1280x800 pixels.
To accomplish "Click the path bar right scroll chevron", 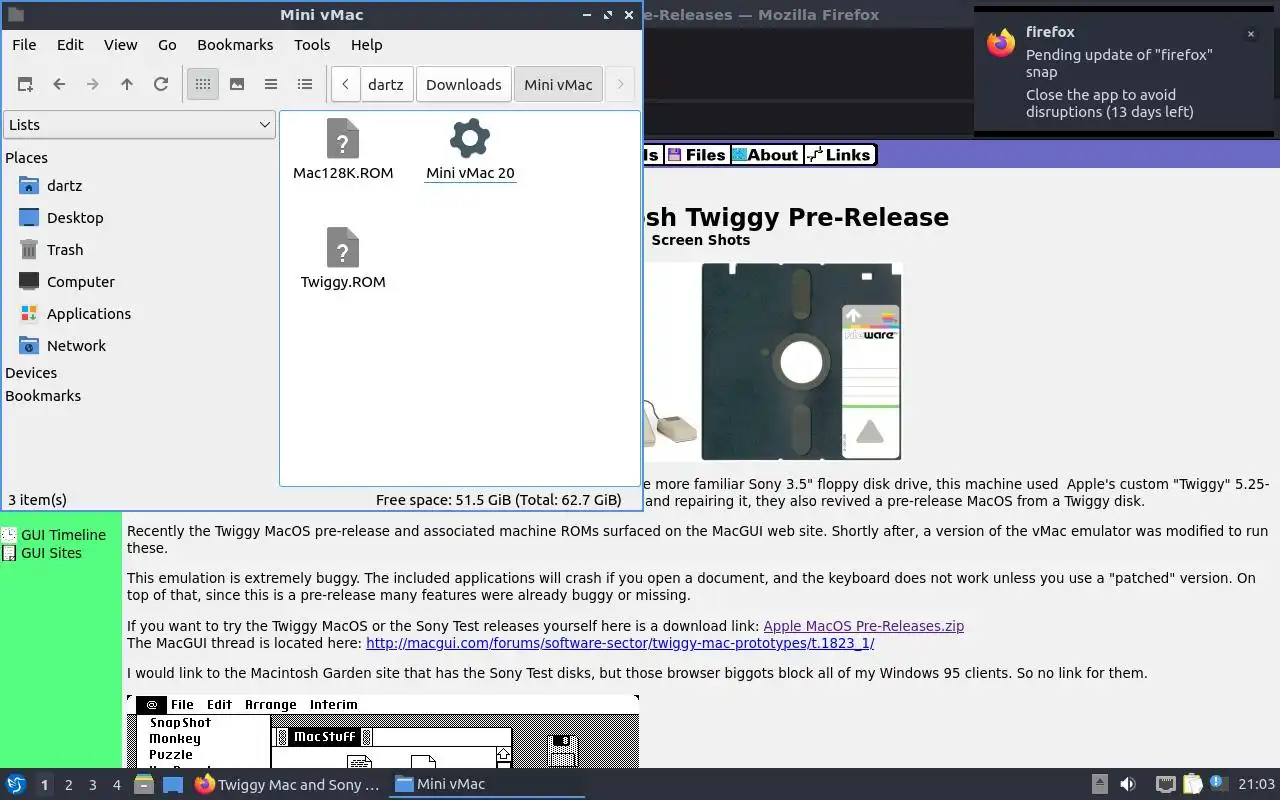I will coord(620,85).
